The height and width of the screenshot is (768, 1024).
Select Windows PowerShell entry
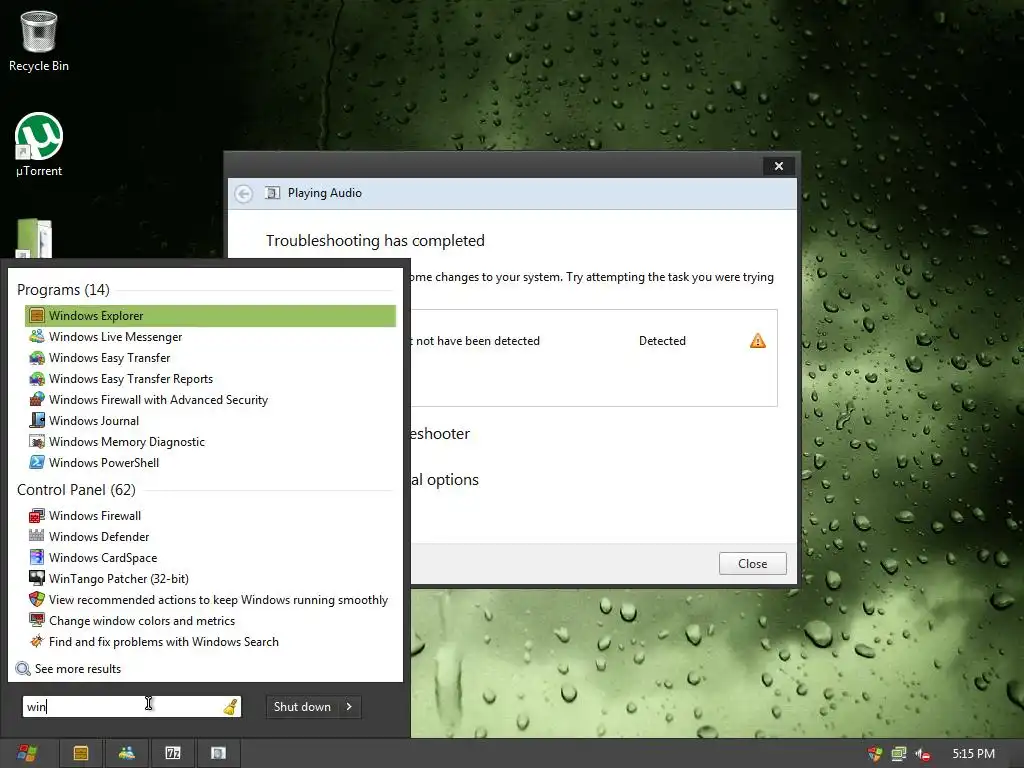210,462
